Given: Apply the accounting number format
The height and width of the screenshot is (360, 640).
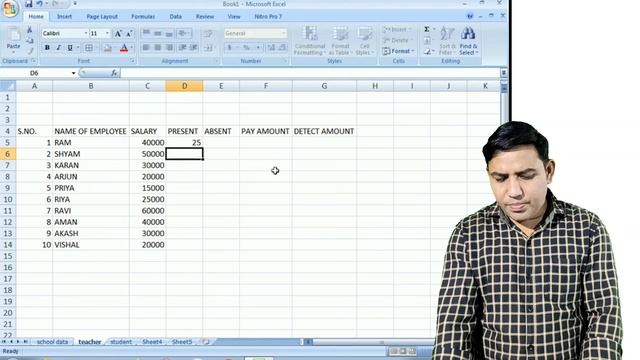Looking at the screenshot, I should coord(230,48).
